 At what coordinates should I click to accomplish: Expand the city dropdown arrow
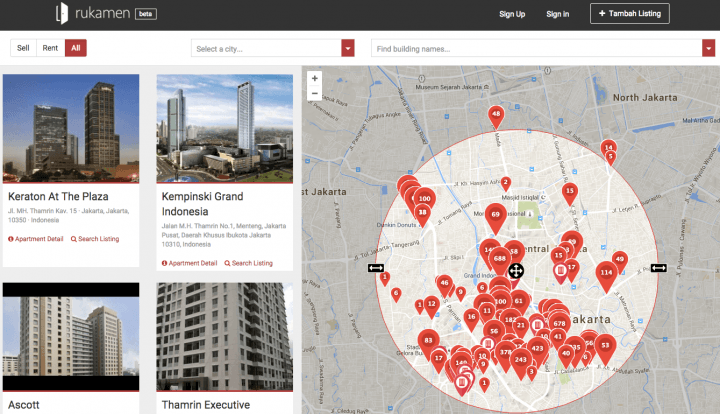(348, 48)
